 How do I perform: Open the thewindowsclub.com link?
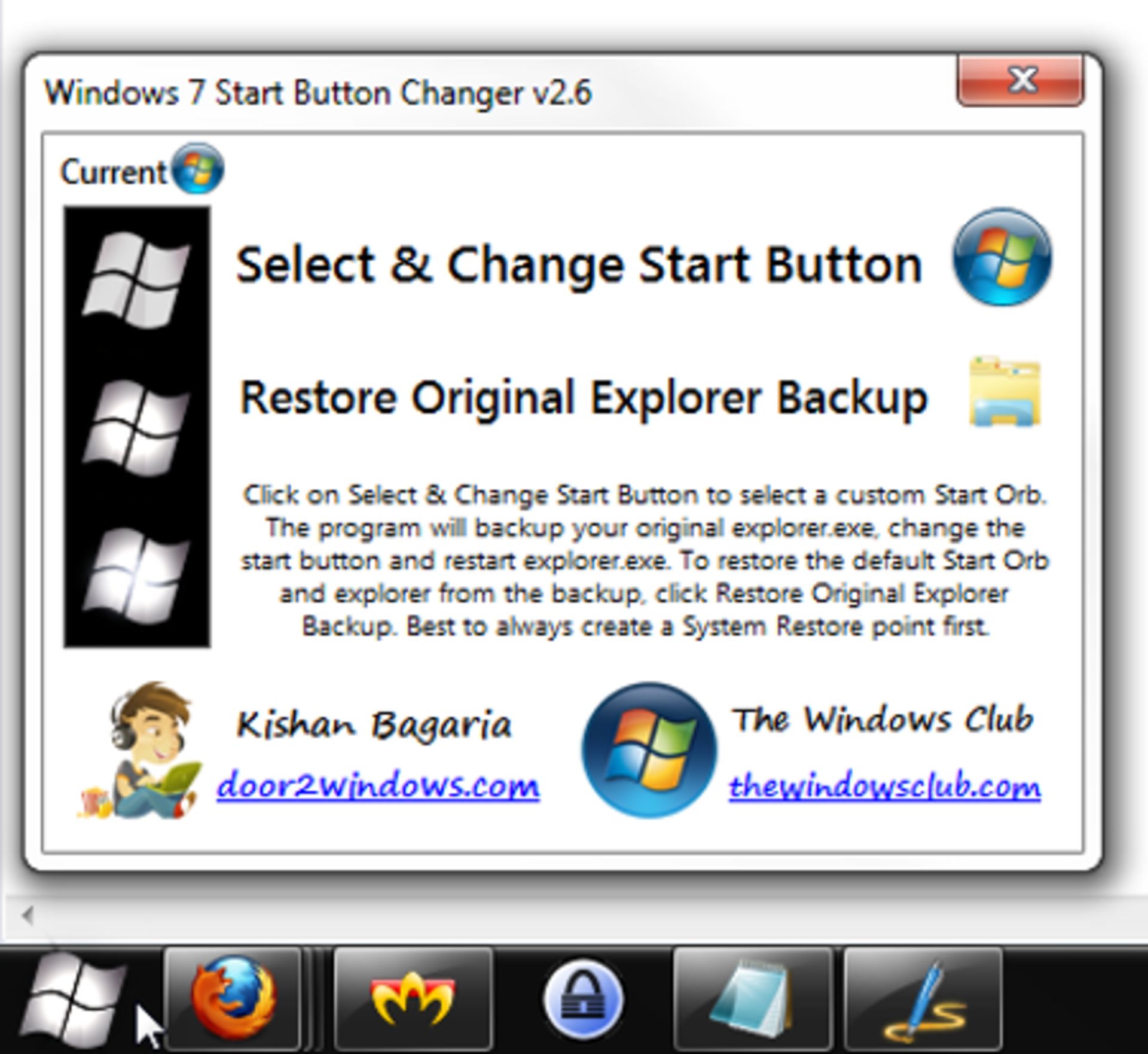(x=885, y=785)
